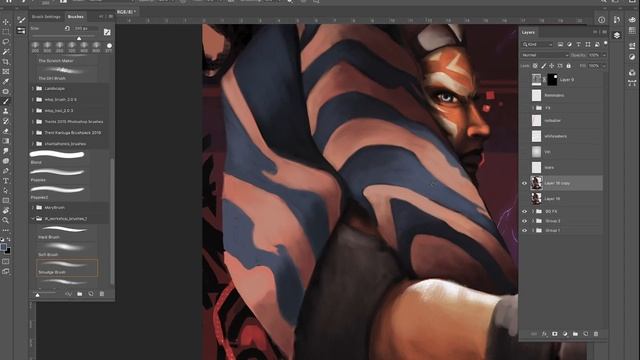Expand the Trent Kaniuga Brushpack folder
Image resolution: width=640 pixels, height=360 pixels.
[33, 133]
